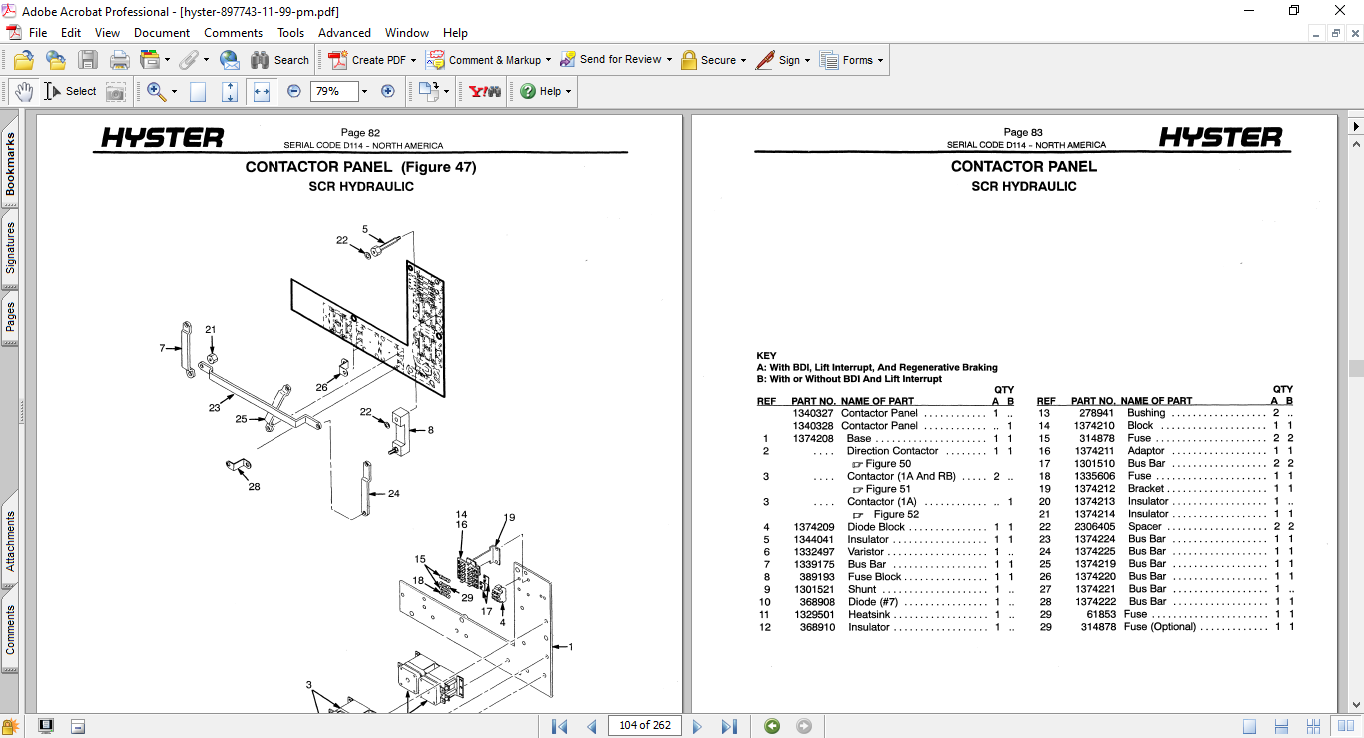
Task: Click the Print icon
Action: pyautogui.click(x=119, y=60)
